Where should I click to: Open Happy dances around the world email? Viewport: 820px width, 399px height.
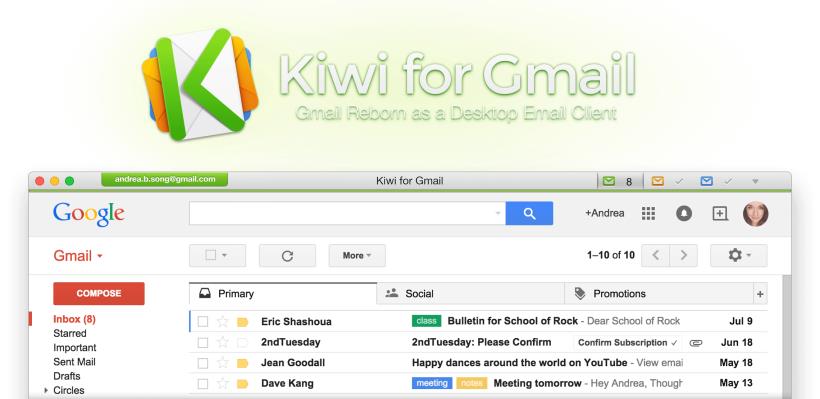coord(519,363)
